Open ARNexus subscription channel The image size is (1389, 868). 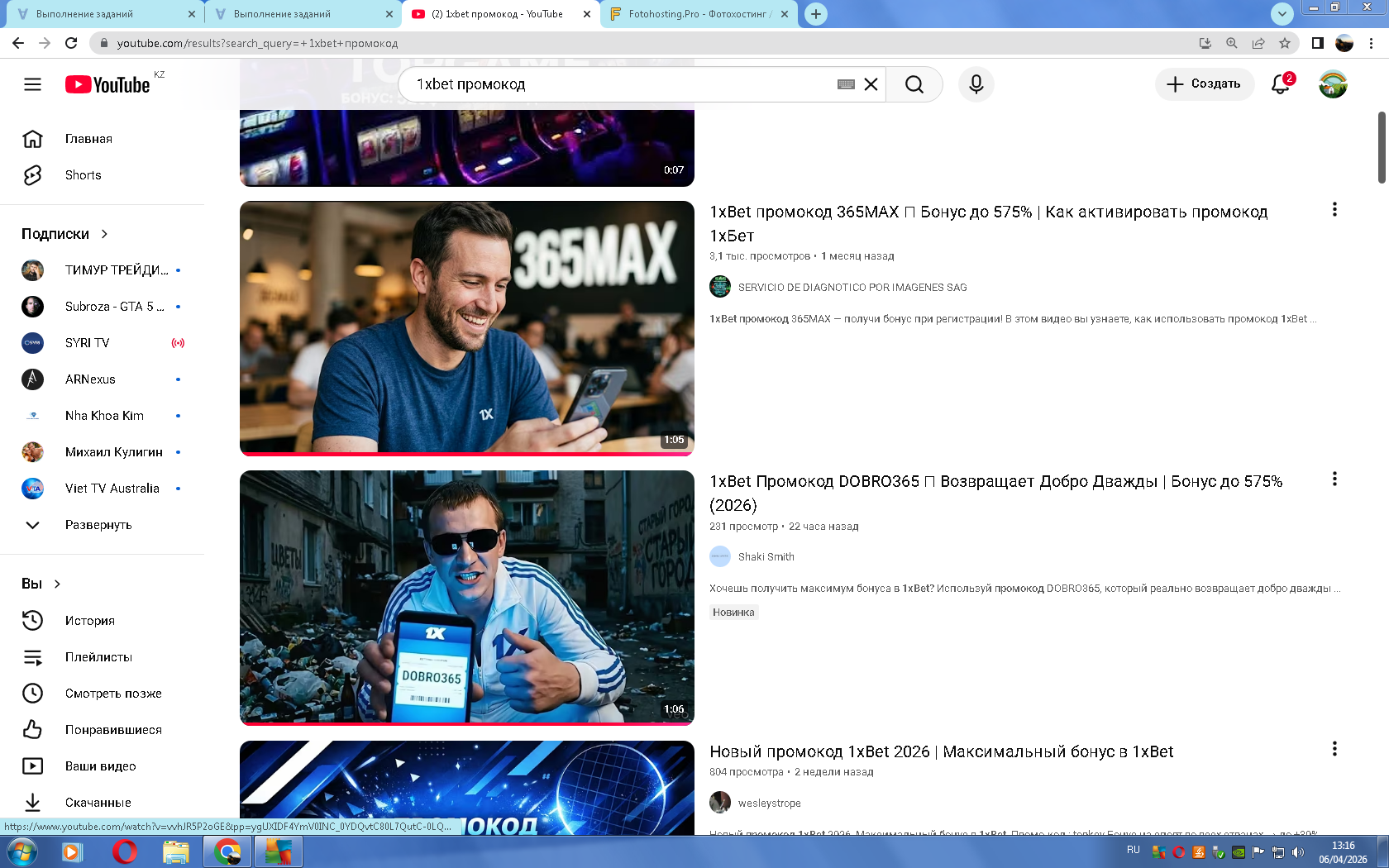coord(102,379)
